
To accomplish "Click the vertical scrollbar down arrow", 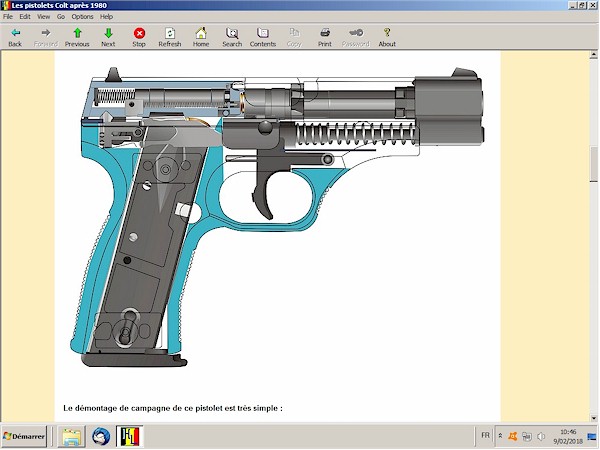I will click(593, 417).
